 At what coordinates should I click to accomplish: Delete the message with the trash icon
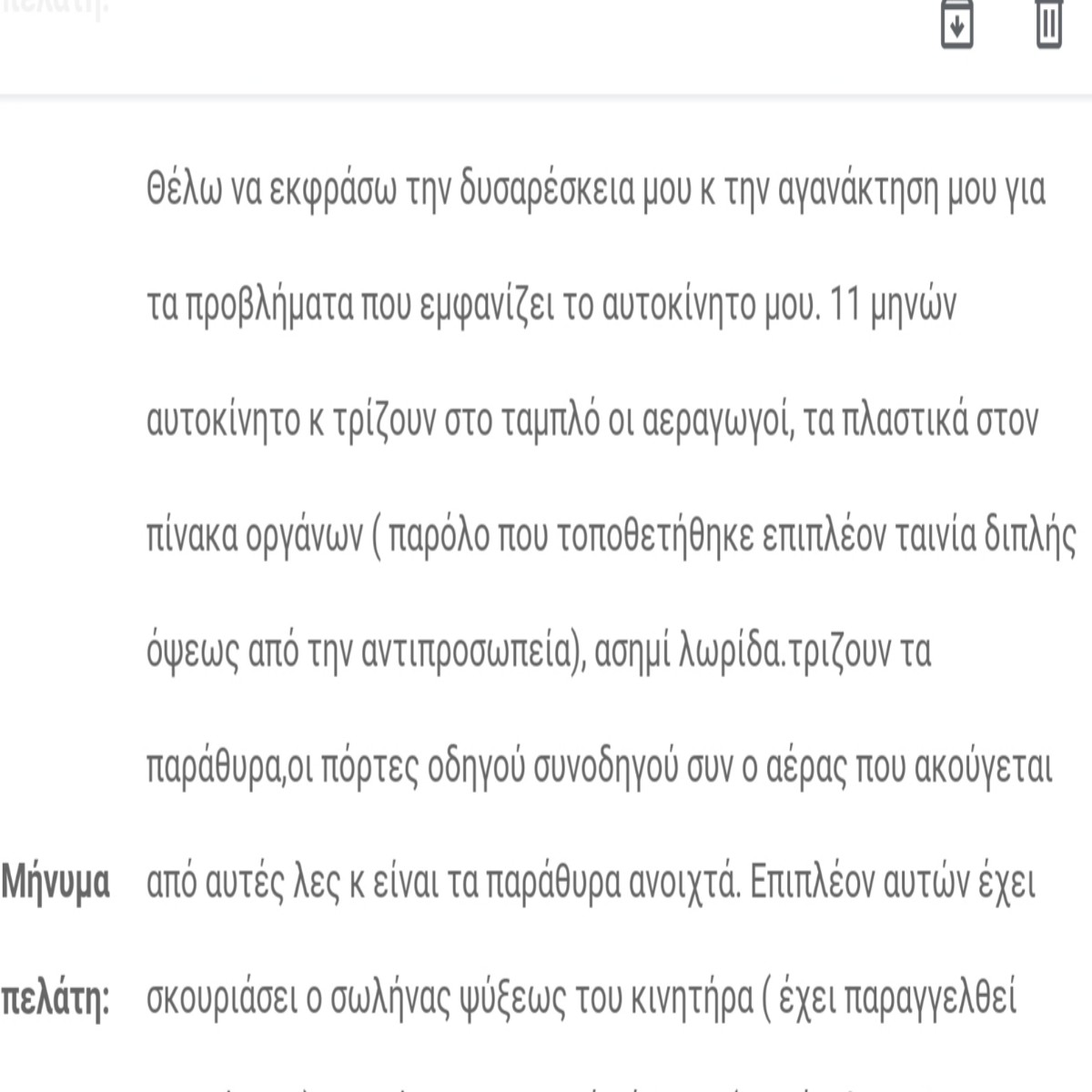pos(1048,24)
